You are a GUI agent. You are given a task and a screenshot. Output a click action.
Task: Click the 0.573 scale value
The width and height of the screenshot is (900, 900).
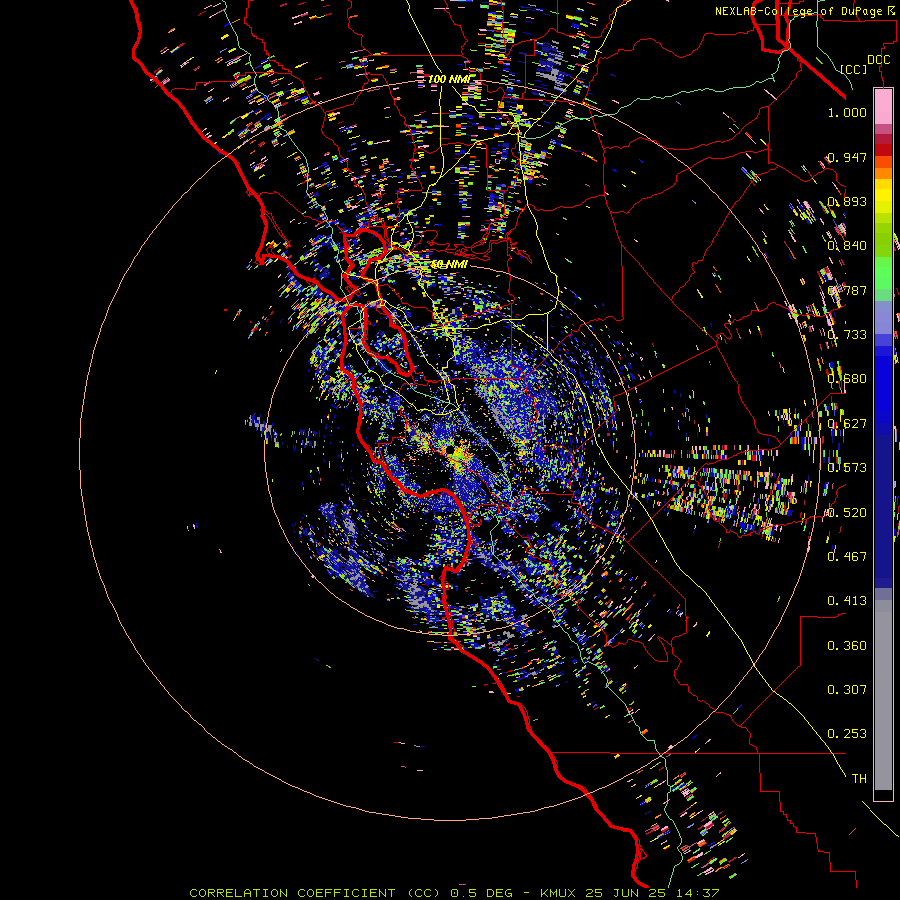[847, 468]
